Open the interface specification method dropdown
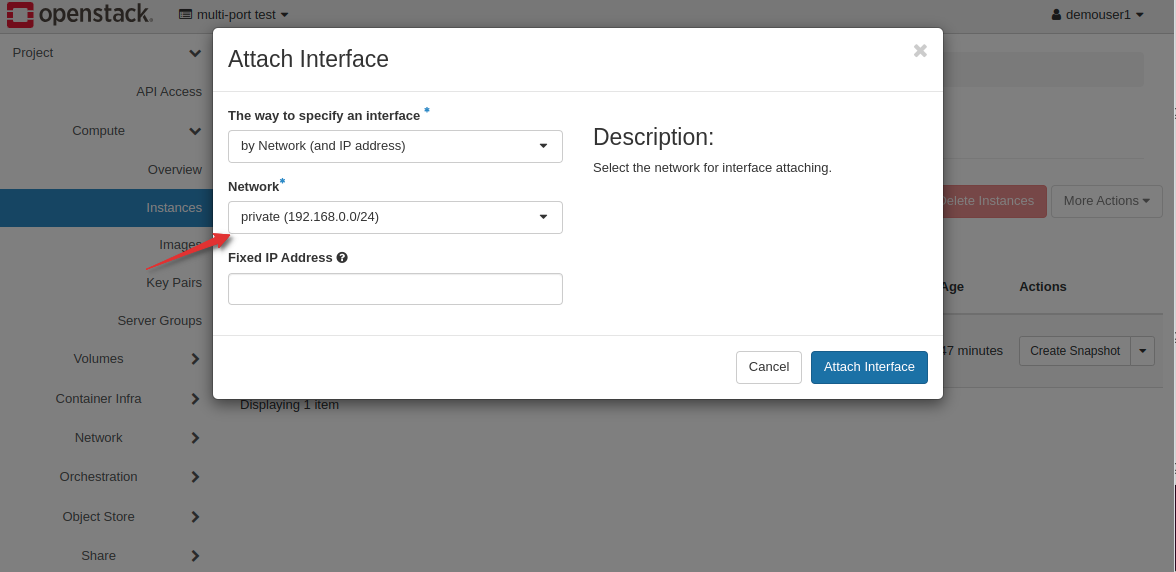Viewport: 1176px width, 572px height. click(x=395, y=146)
